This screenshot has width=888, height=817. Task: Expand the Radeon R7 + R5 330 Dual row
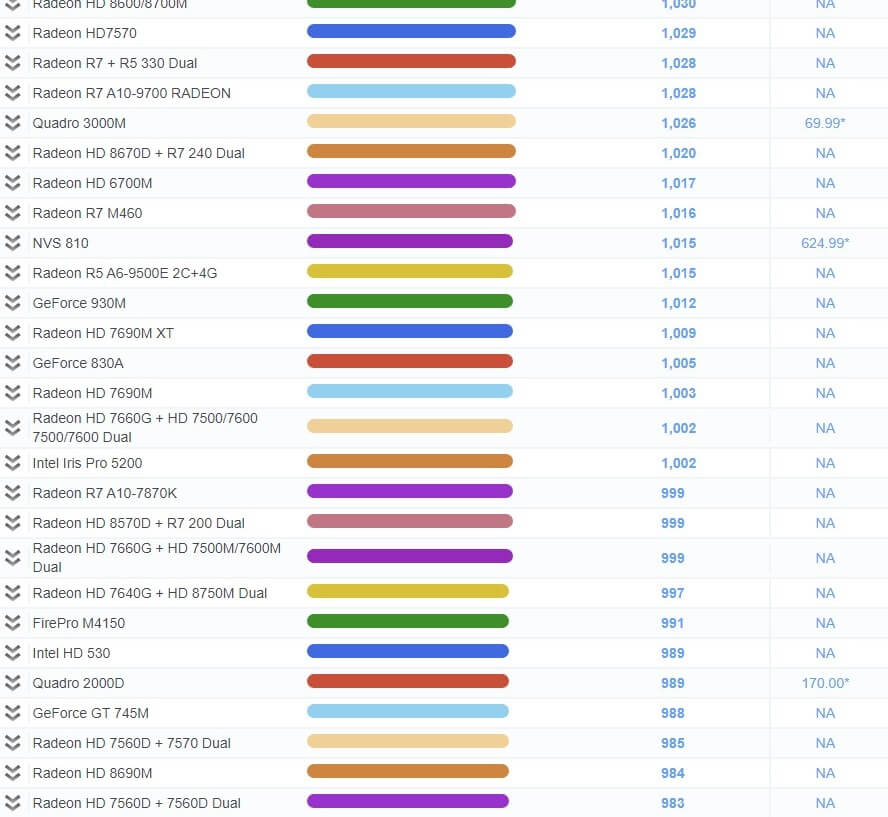click(x=12, y=63)
